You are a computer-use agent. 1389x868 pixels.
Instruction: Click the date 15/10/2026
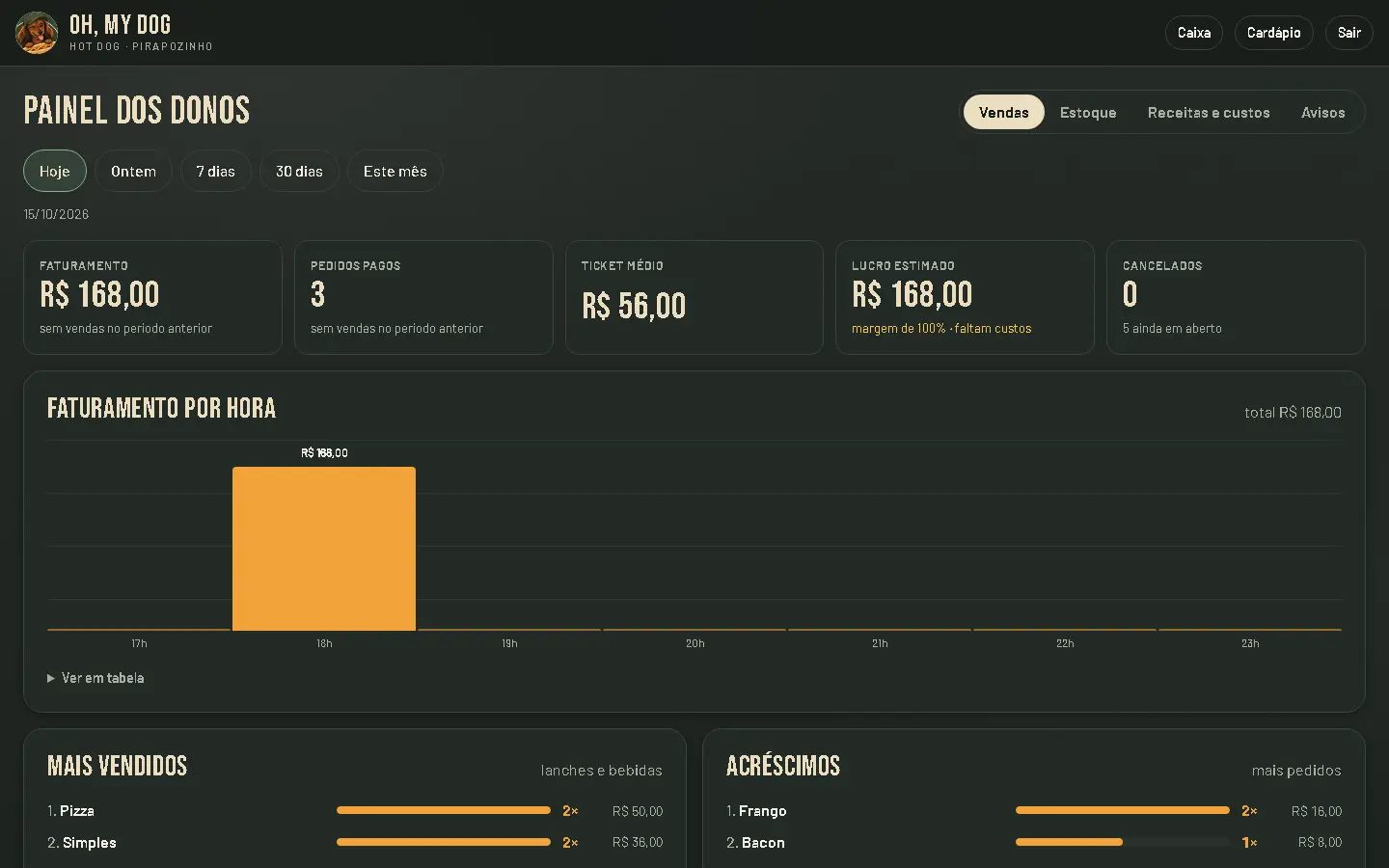coord(56,214)
